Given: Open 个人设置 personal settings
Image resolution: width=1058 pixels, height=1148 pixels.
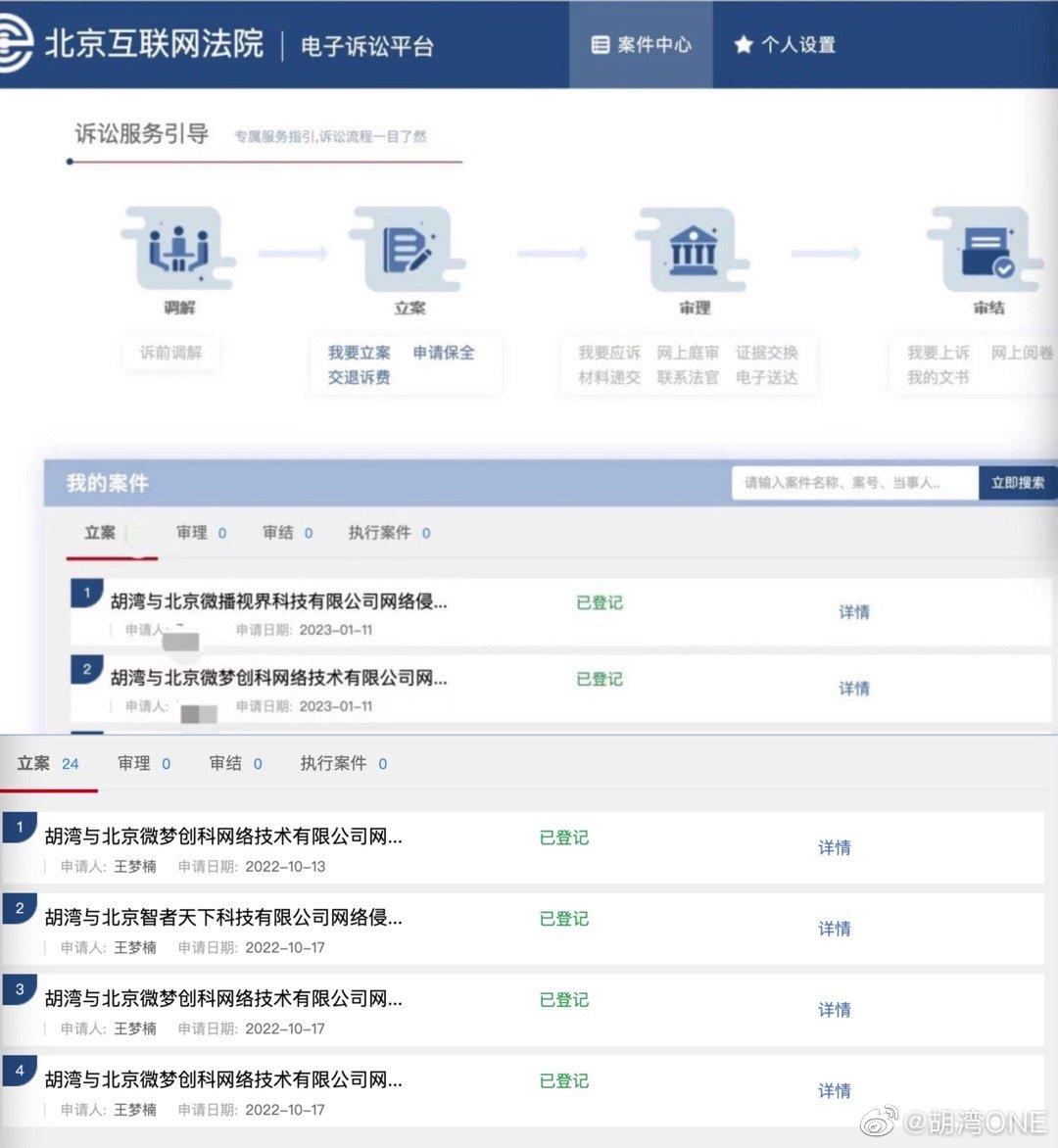Looking at the screenshot, I should (x=785, y=45).
